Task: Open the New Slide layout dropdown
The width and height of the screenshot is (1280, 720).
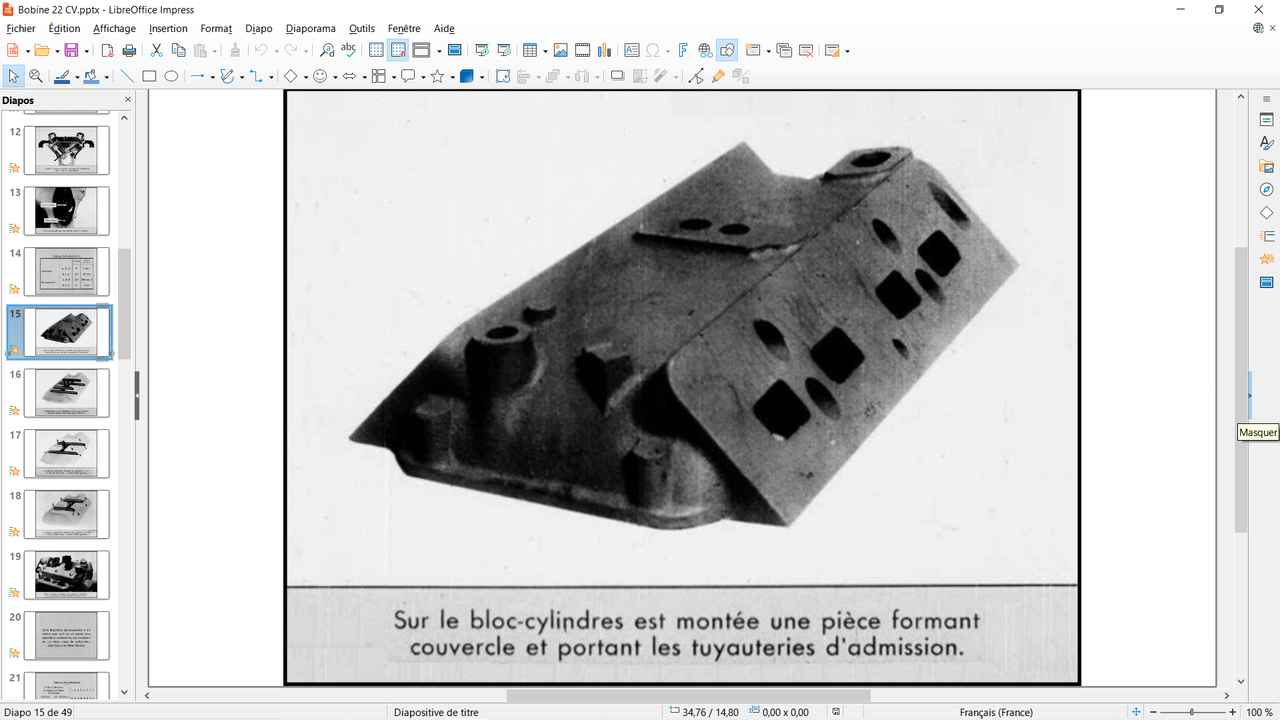Action: (768, 51)
